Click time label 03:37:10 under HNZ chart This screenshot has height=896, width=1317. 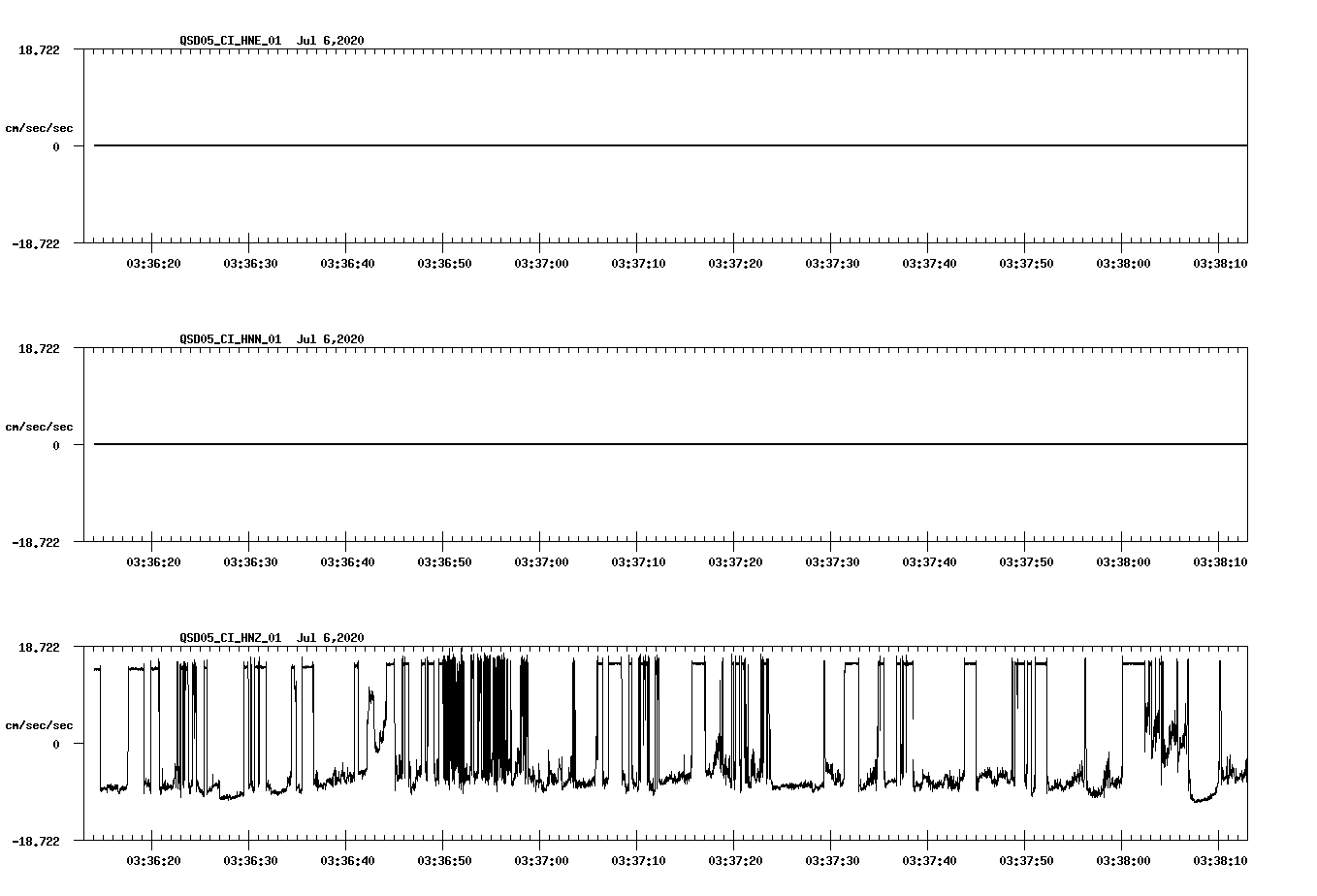tap(638, 861)
